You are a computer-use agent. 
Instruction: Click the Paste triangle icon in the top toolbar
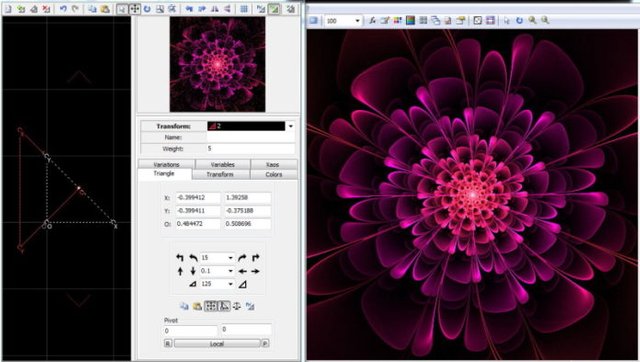[x=105, y=9]
